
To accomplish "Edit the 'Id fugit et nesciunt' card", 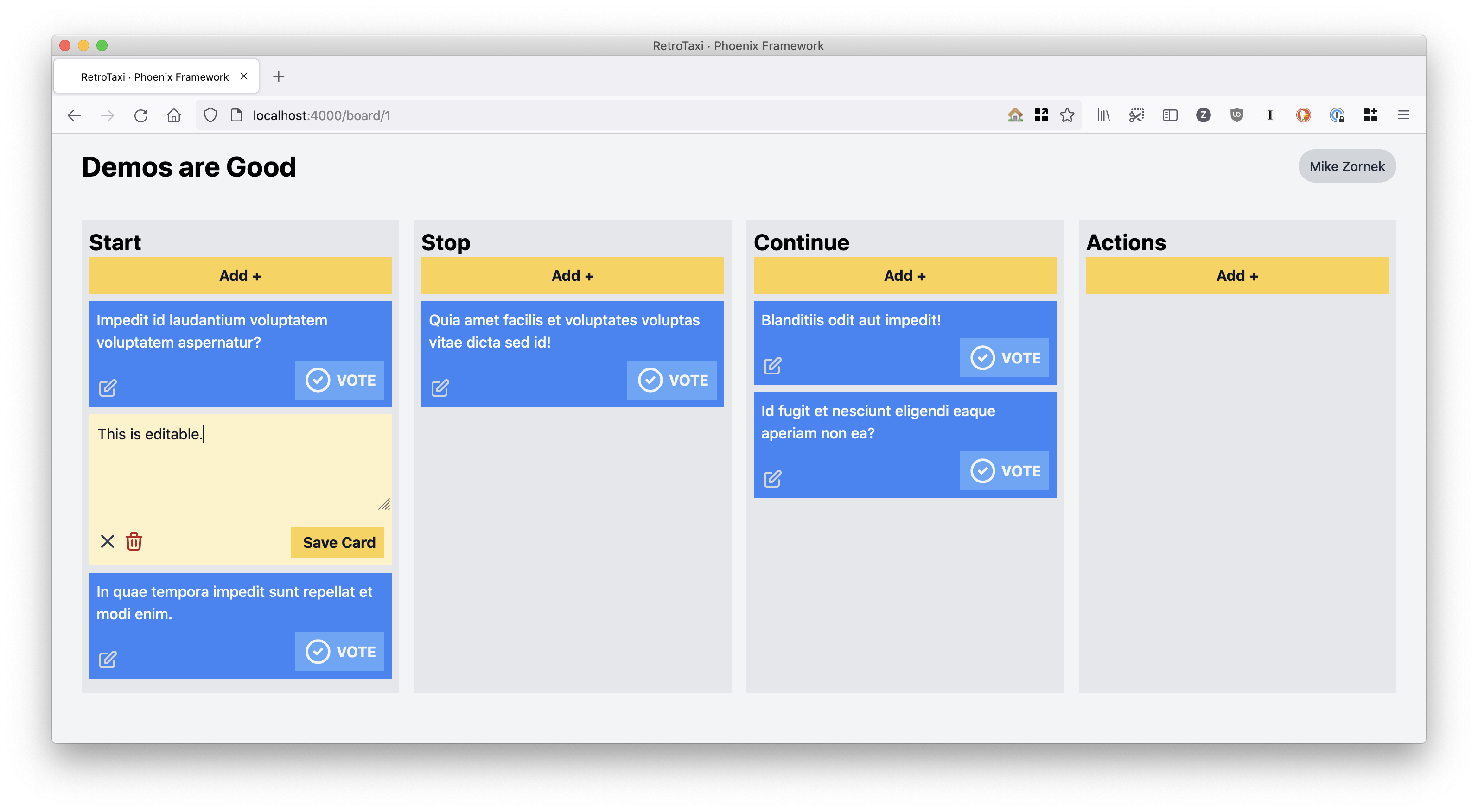I will [772, 479].
